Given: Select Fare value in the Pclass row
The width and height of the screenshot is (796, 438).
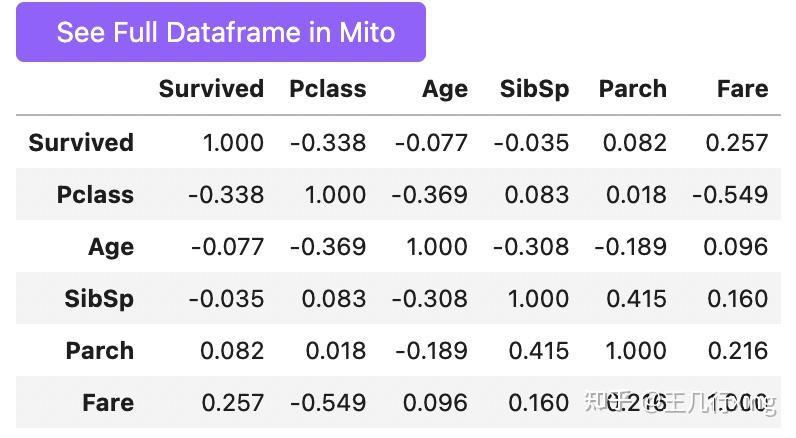Looking at the screenshot, I should coord(730,195).
